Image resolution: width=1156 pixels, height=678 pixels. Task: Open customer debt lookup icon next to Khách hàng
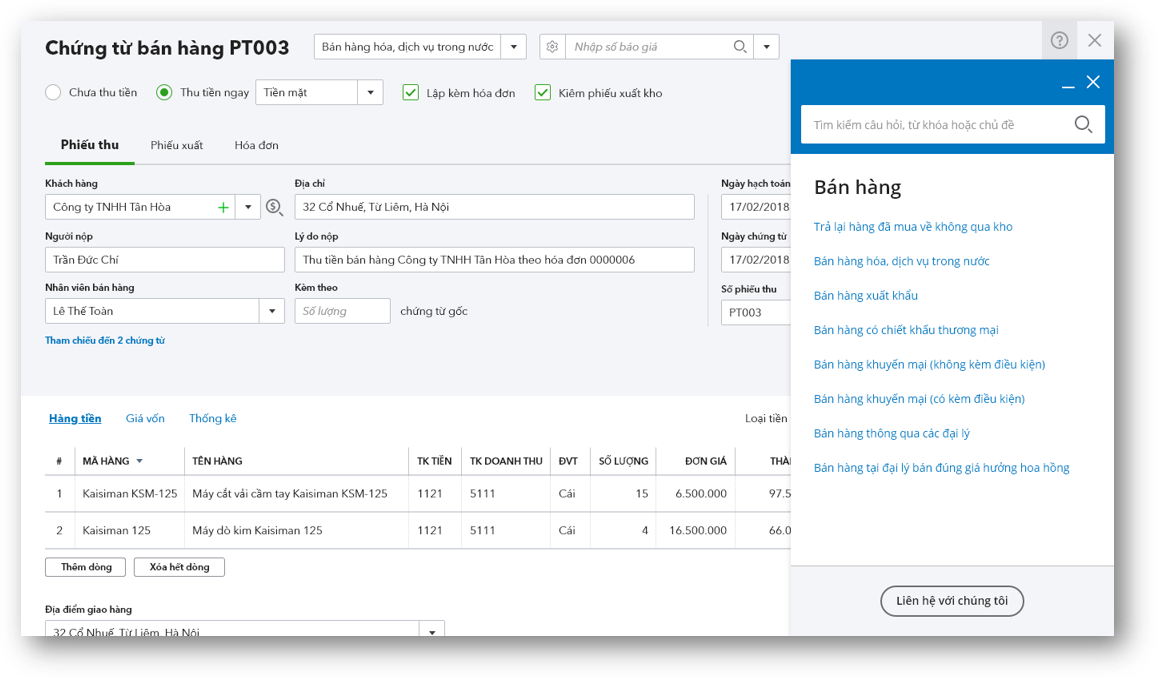pyautogui.click(x=274, y=208)
